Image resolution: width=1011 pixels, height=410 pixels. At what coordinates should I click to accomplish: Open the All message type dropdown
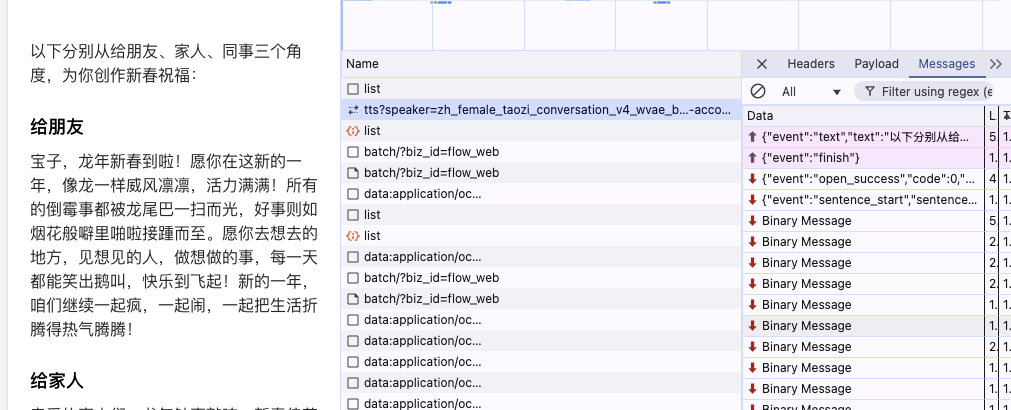(x=811, y=92)
